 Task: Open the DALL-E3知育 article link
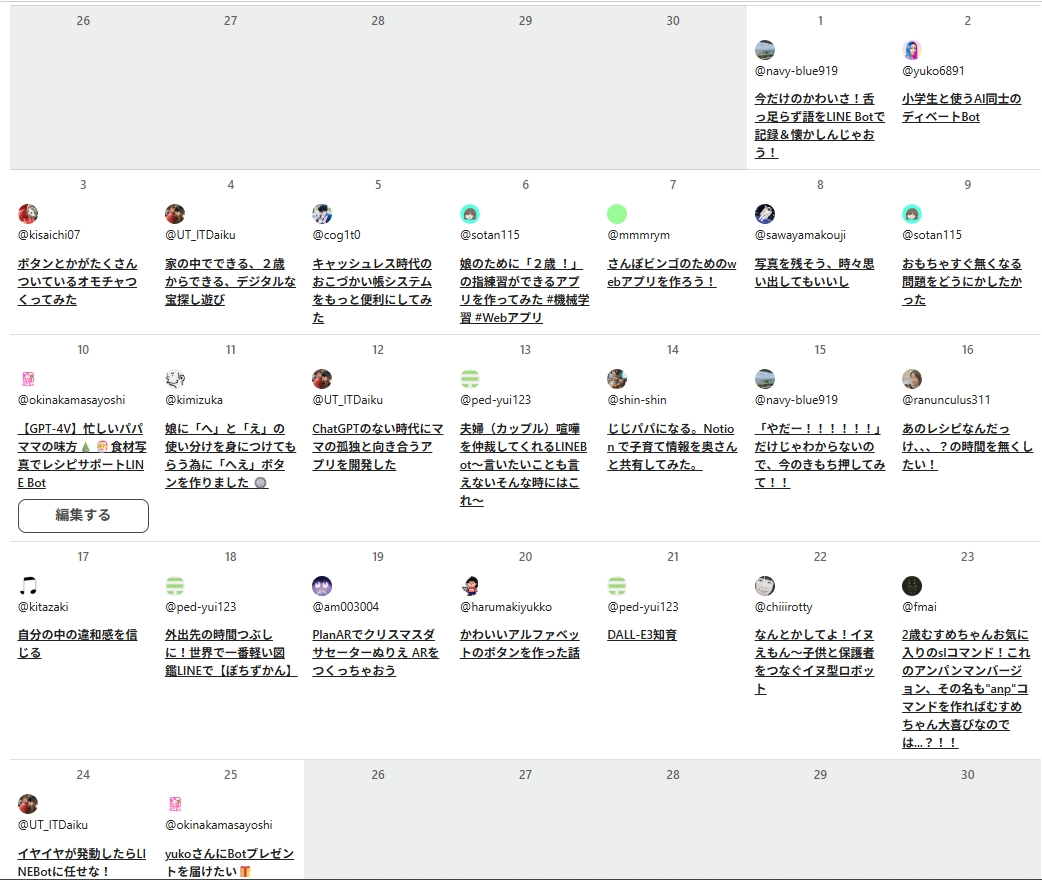tap(642, 635)
